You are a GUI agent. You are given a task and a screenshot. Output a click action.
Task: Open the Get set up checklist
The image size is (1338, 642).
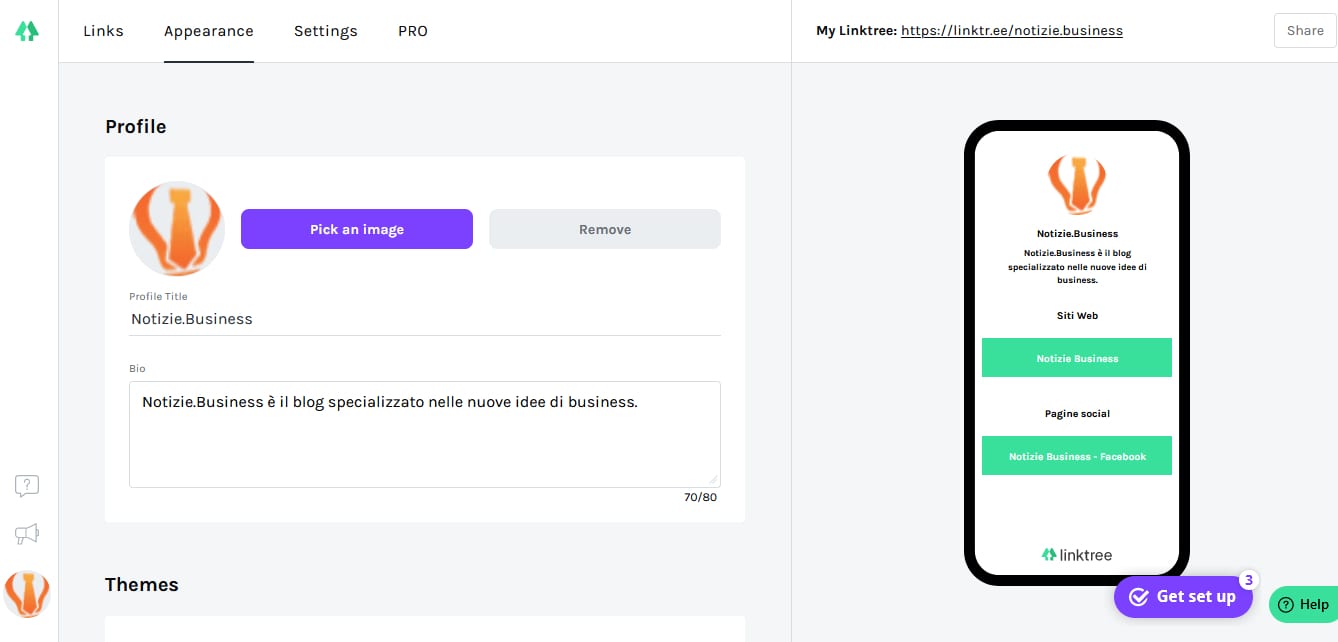[x=1183, y=597]
